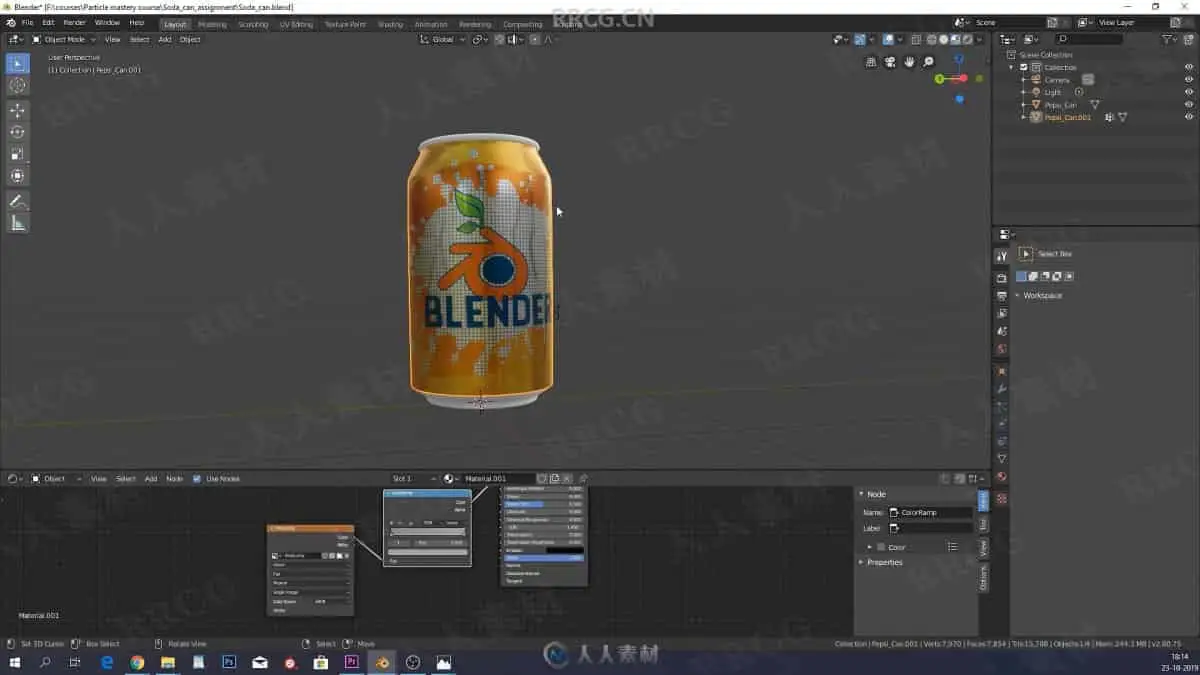This screenshot has width=1200, height=675.
Task: Click the zoom view magnifier icon
Action: click(x=929, y=62)
